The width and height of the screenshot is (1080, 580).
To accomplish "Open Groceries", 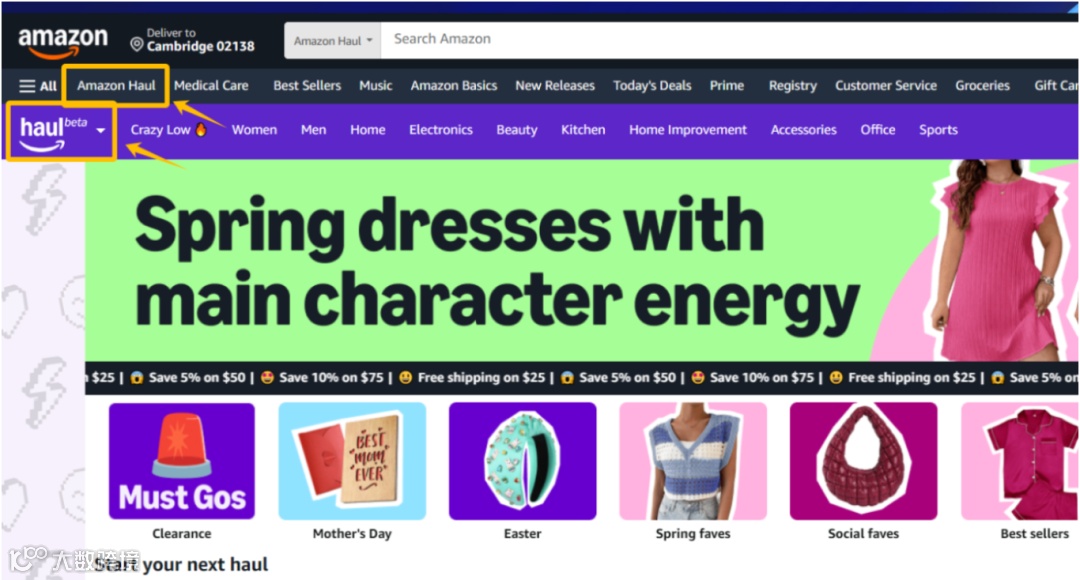I will [982, 86].
